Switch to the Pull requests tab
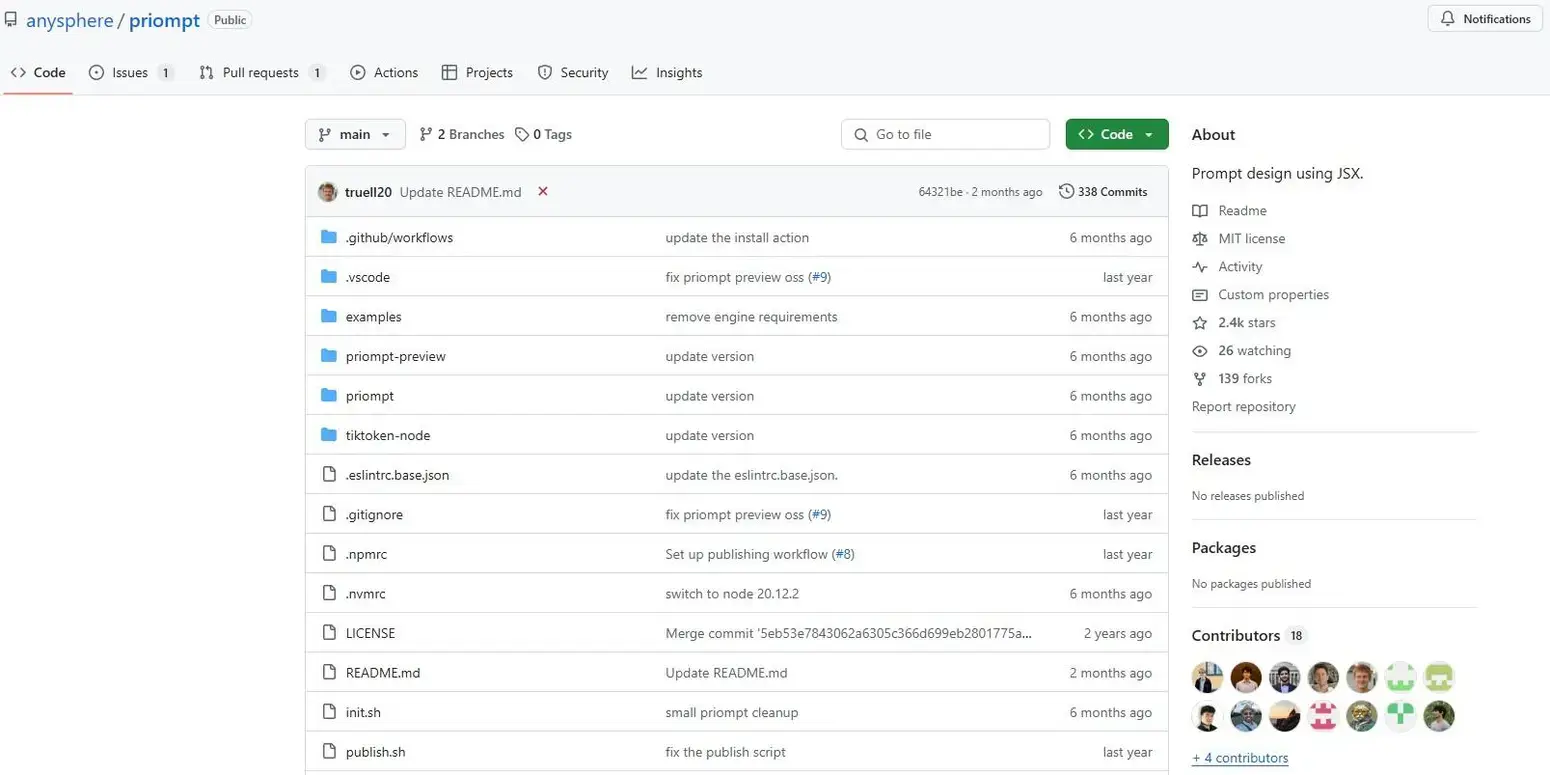This screenshot has width=1550, height=775. coord(262,73)
